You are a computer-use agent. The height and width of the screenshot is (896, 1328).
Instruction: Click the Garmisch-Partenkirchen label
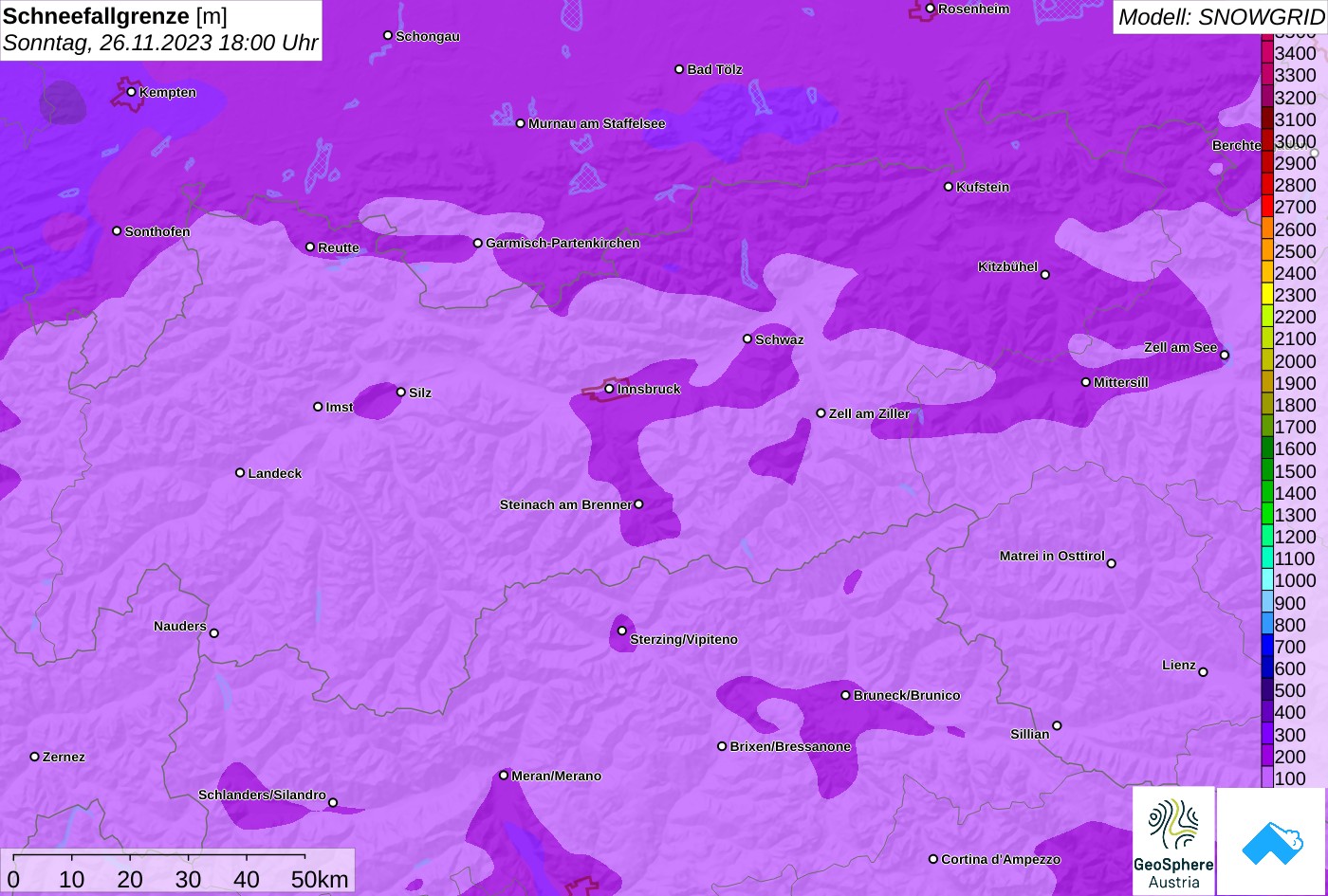point(563,244)
